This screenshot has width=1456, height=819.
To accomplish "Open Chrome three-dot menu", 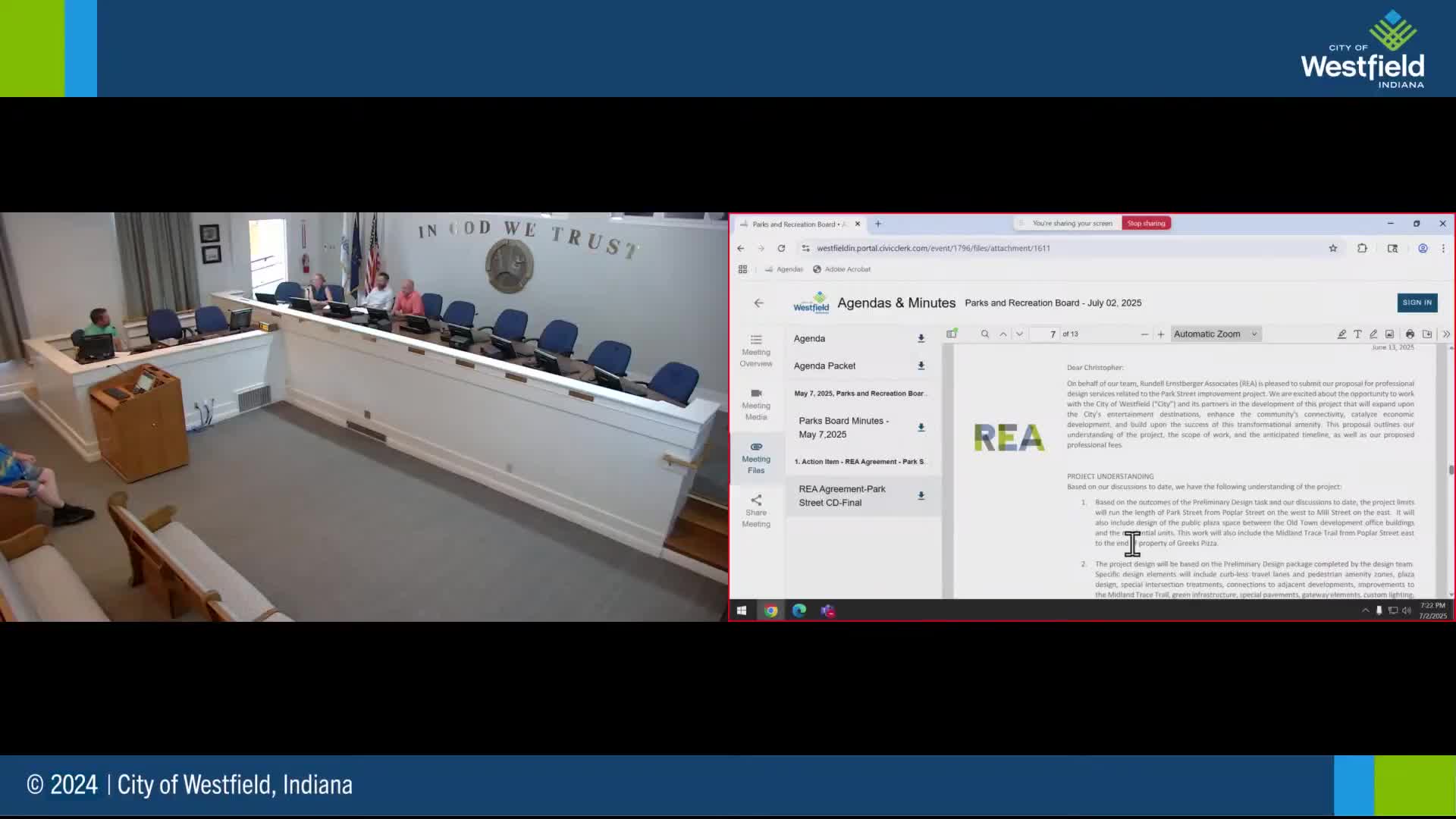I will (1443, 248).
